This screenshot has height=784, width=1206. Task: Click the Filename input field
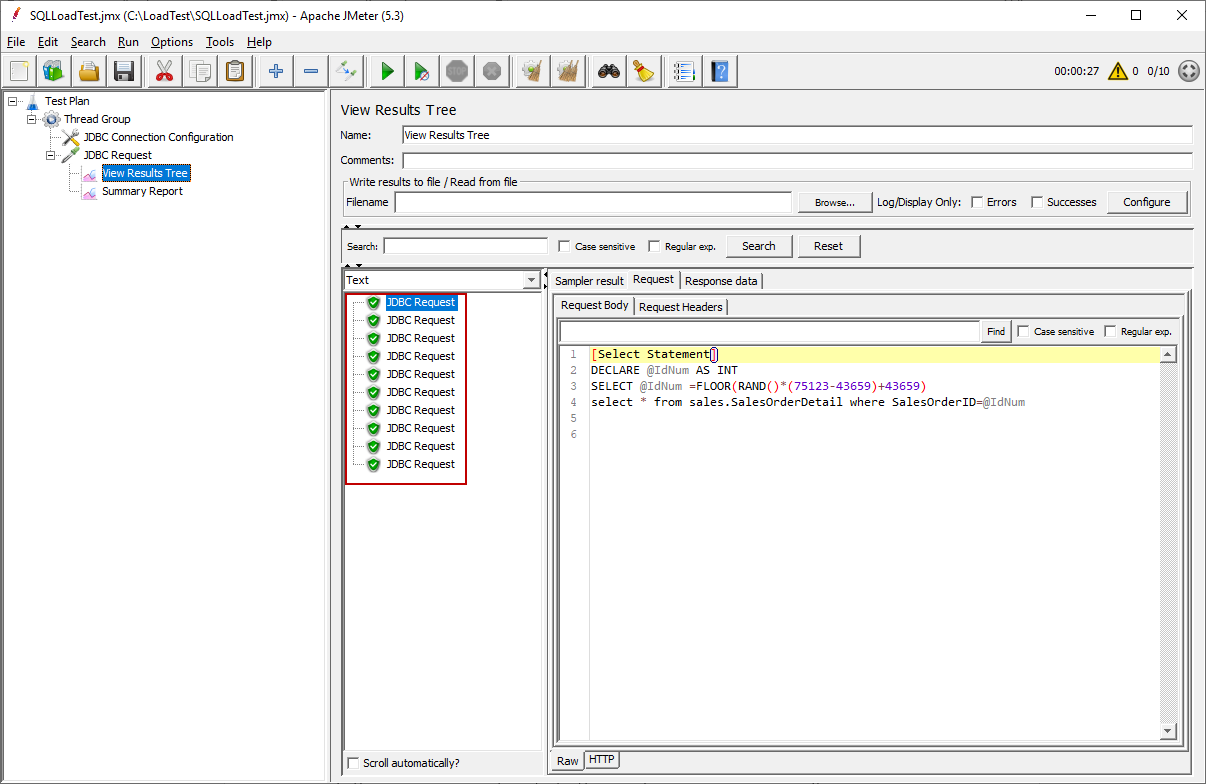point(594,202)
